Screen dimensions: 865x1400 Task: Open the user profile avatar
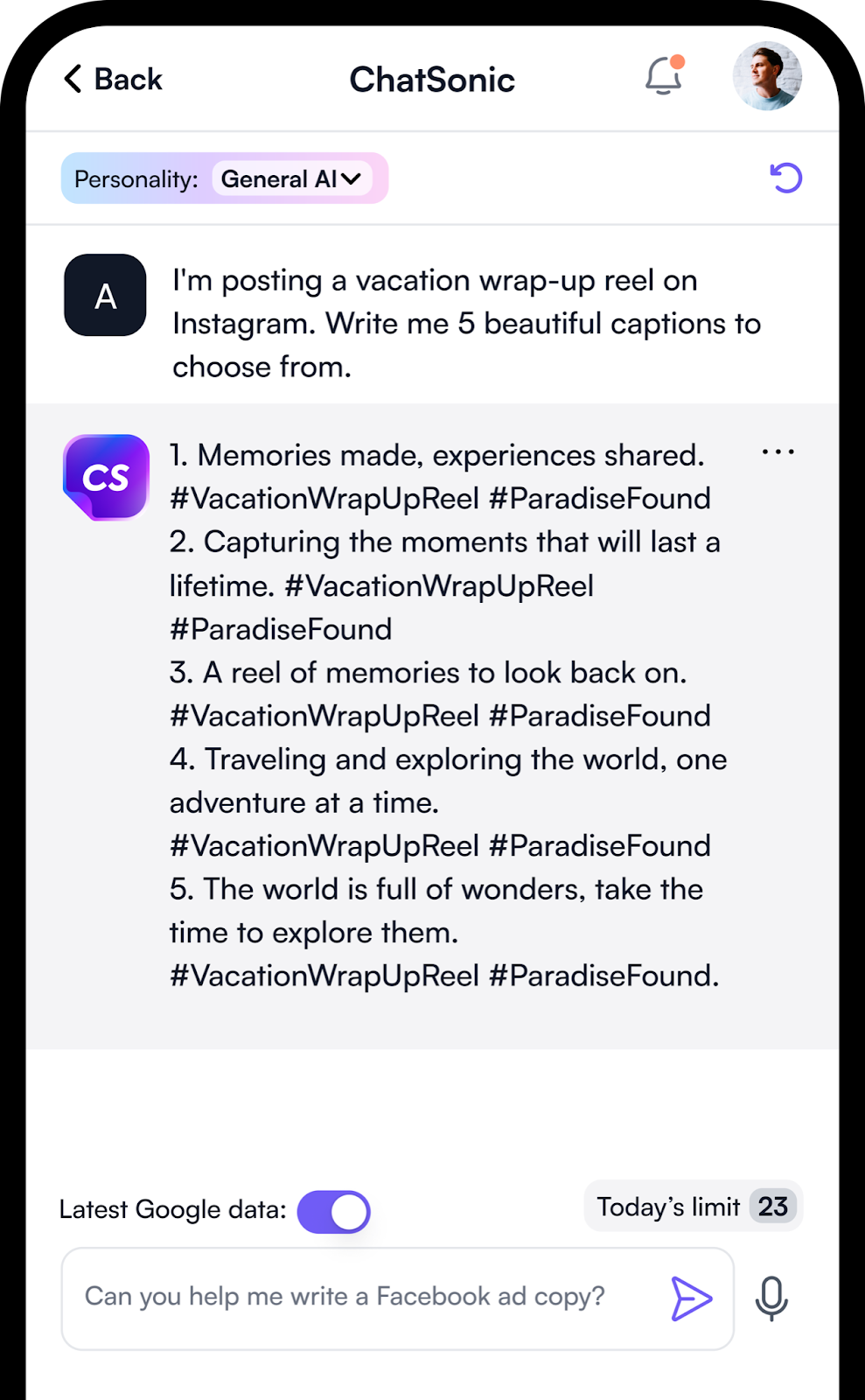767,76
